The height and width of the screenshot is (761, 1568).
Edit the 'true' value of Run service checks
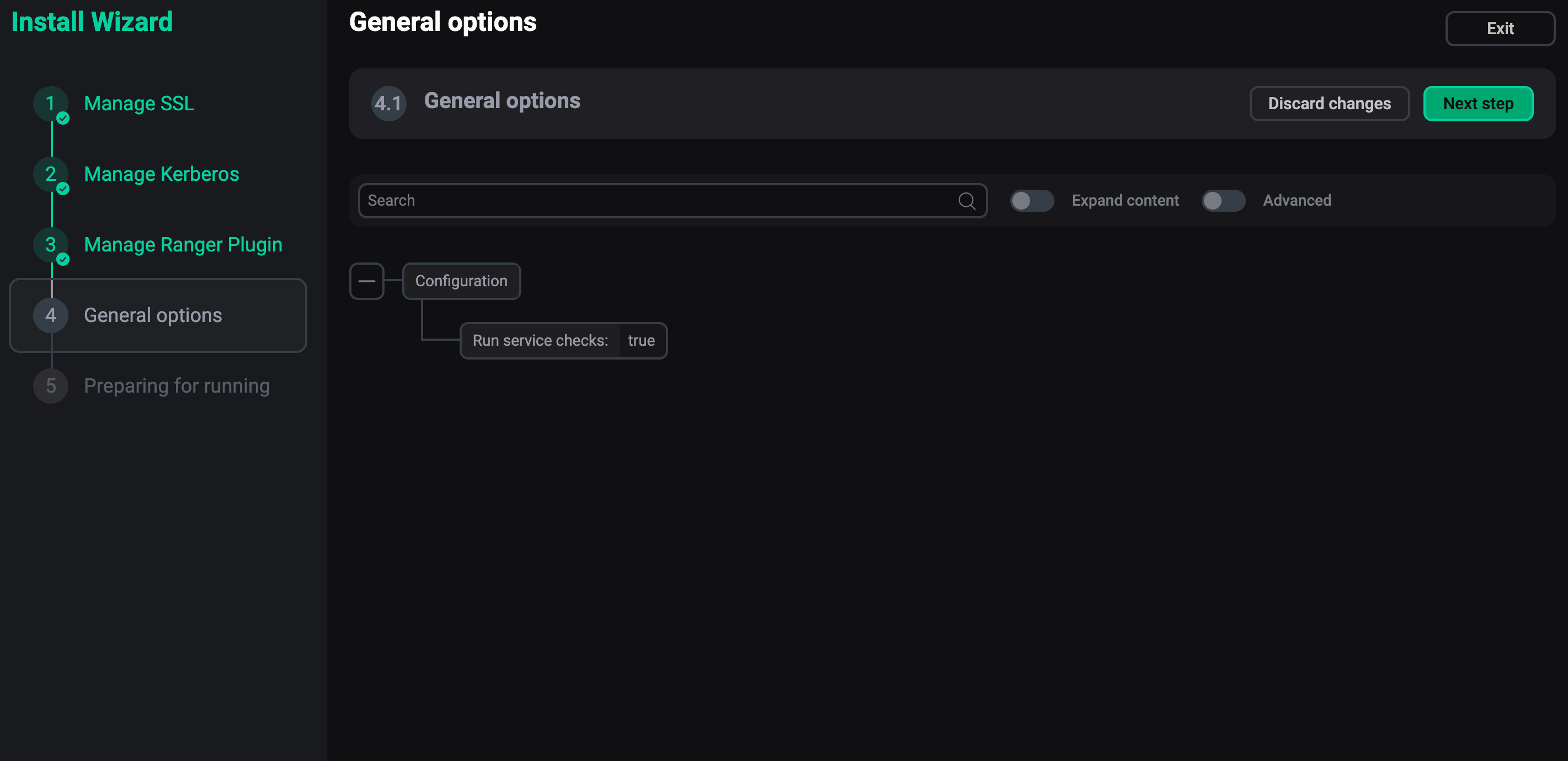(642, 341)
